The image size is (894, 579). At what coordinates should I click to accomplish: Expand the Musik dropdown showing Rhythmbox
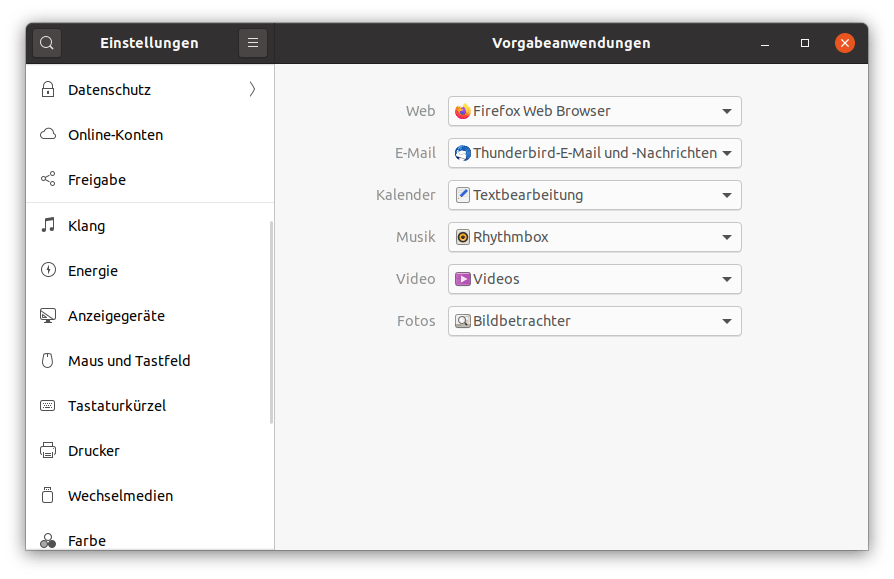pyautogui.click(x=595, y=237)
